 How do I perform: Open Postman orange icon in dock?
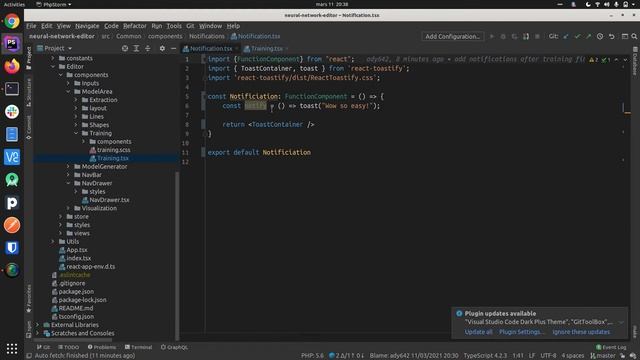click(x=12, y=225)
